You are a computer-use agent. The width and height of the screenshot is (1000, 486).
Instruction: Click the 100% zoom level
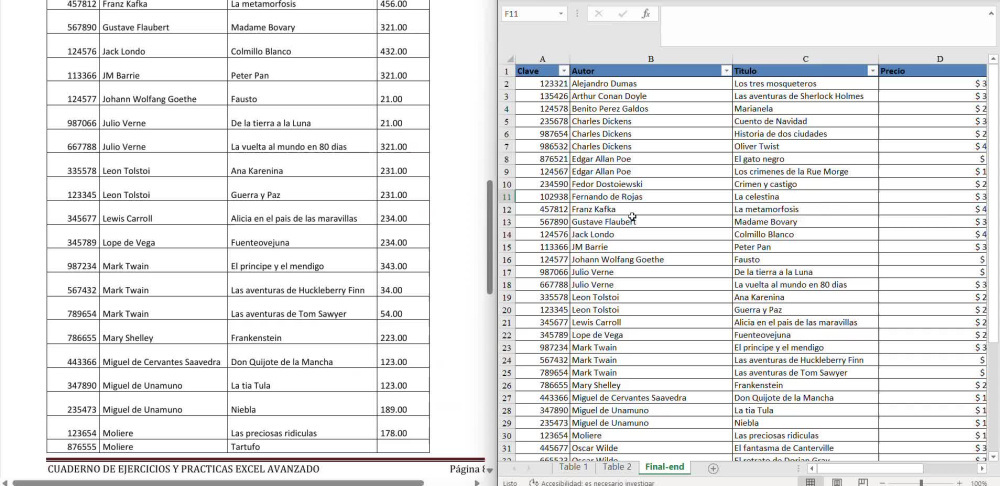(x=979, y=483)
